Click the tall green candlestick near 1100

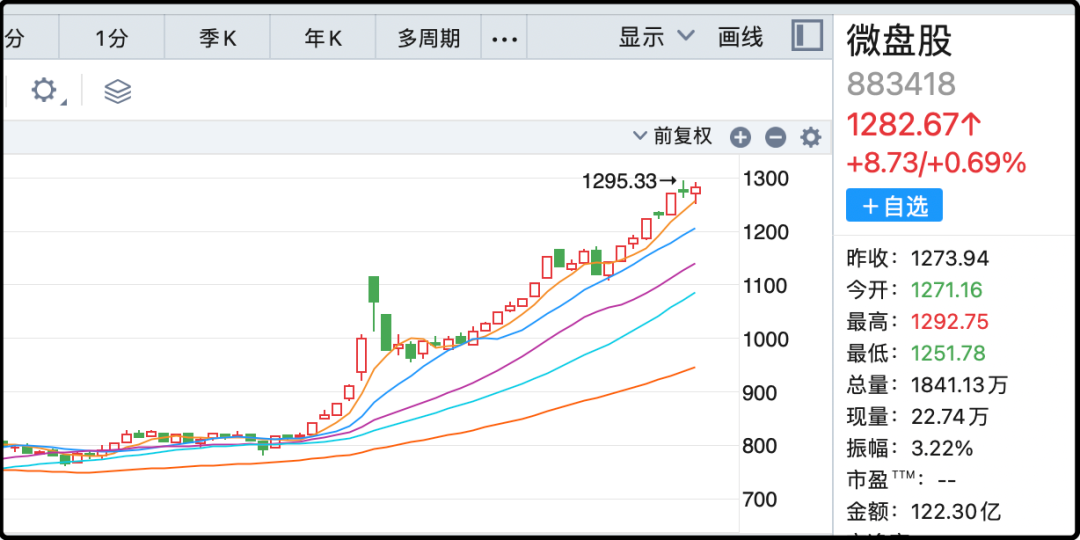pyautogui.click(x=373, y=289)
